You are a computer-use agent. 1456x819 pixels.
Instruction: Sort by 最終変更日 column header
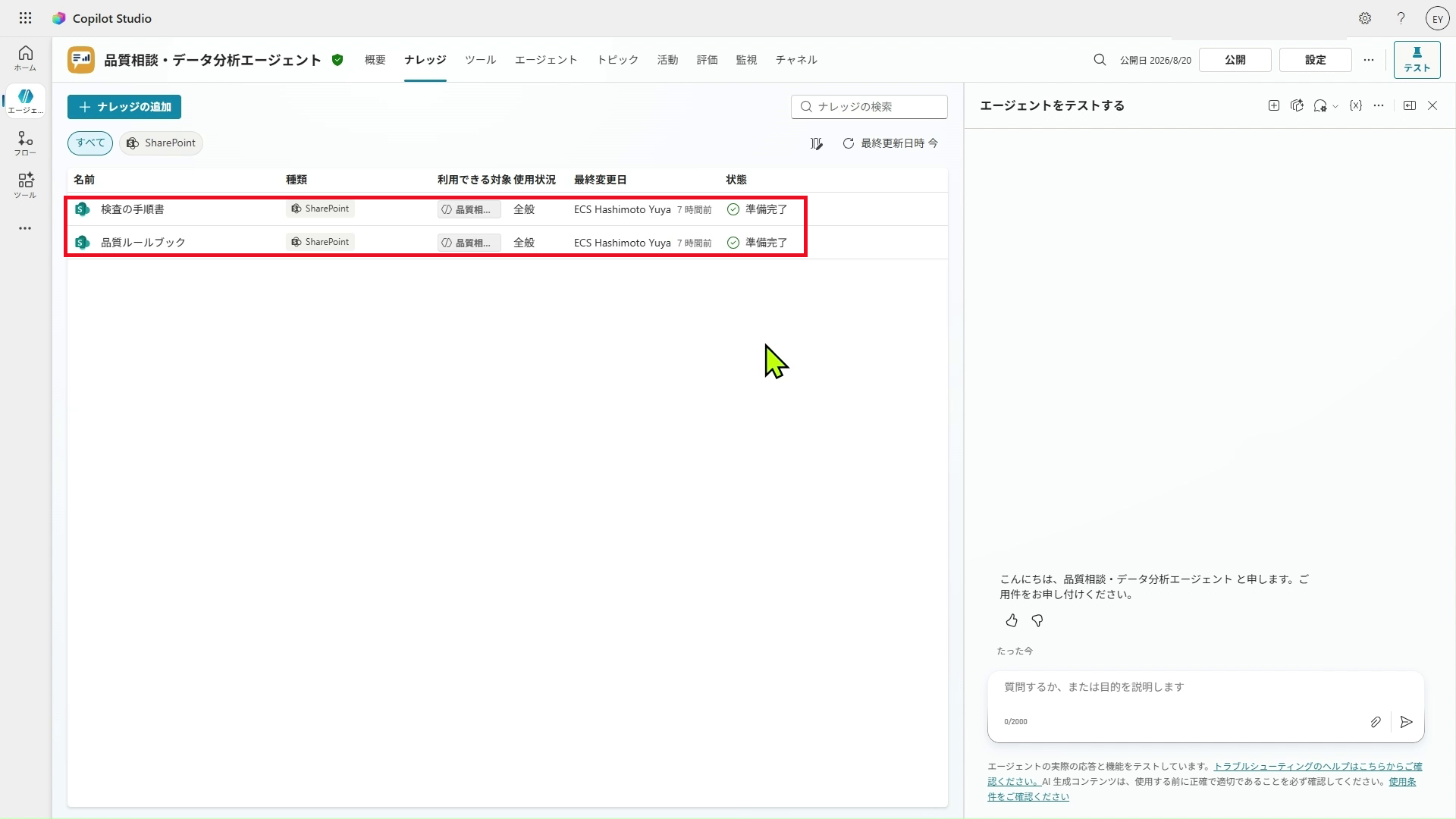(x=601, y=180)
